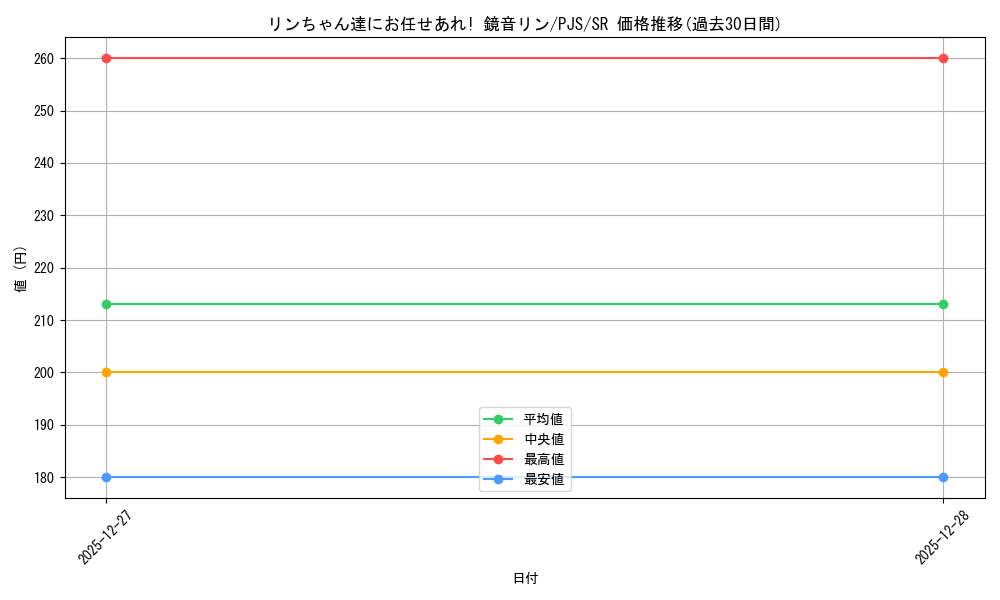Screen dimensions: 1000x600
Task: Select the red data point on 2025-12-27
Action: point(106,58)
